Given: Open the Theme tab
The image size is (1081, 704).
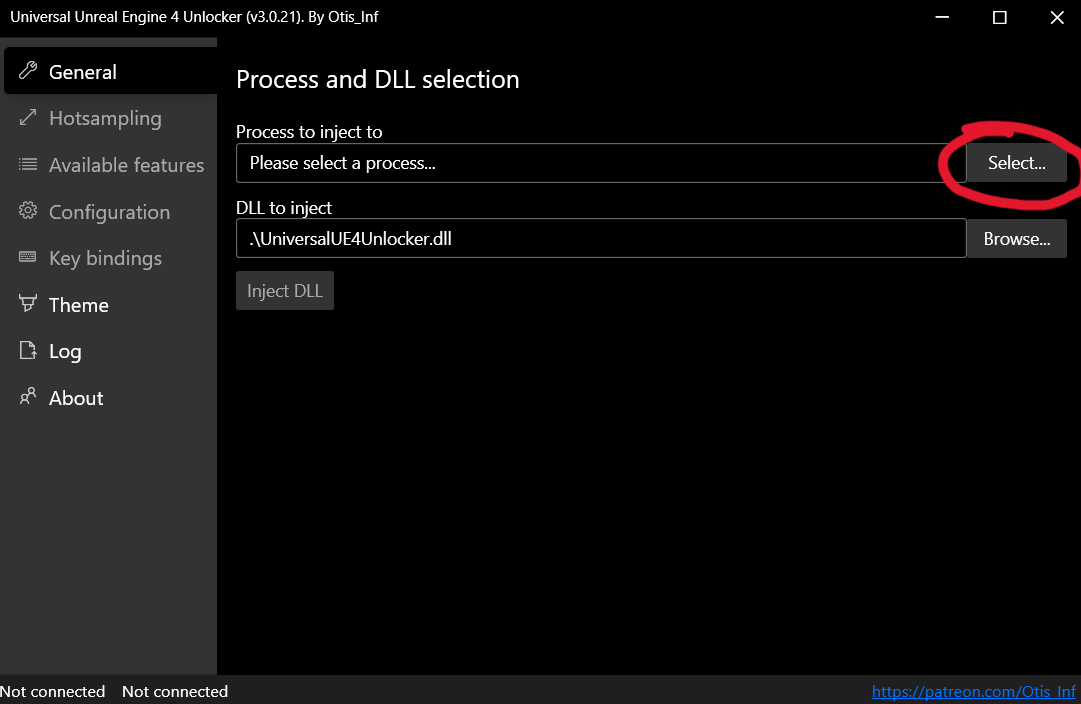Looking at the screenshot, I should (79, 305).
